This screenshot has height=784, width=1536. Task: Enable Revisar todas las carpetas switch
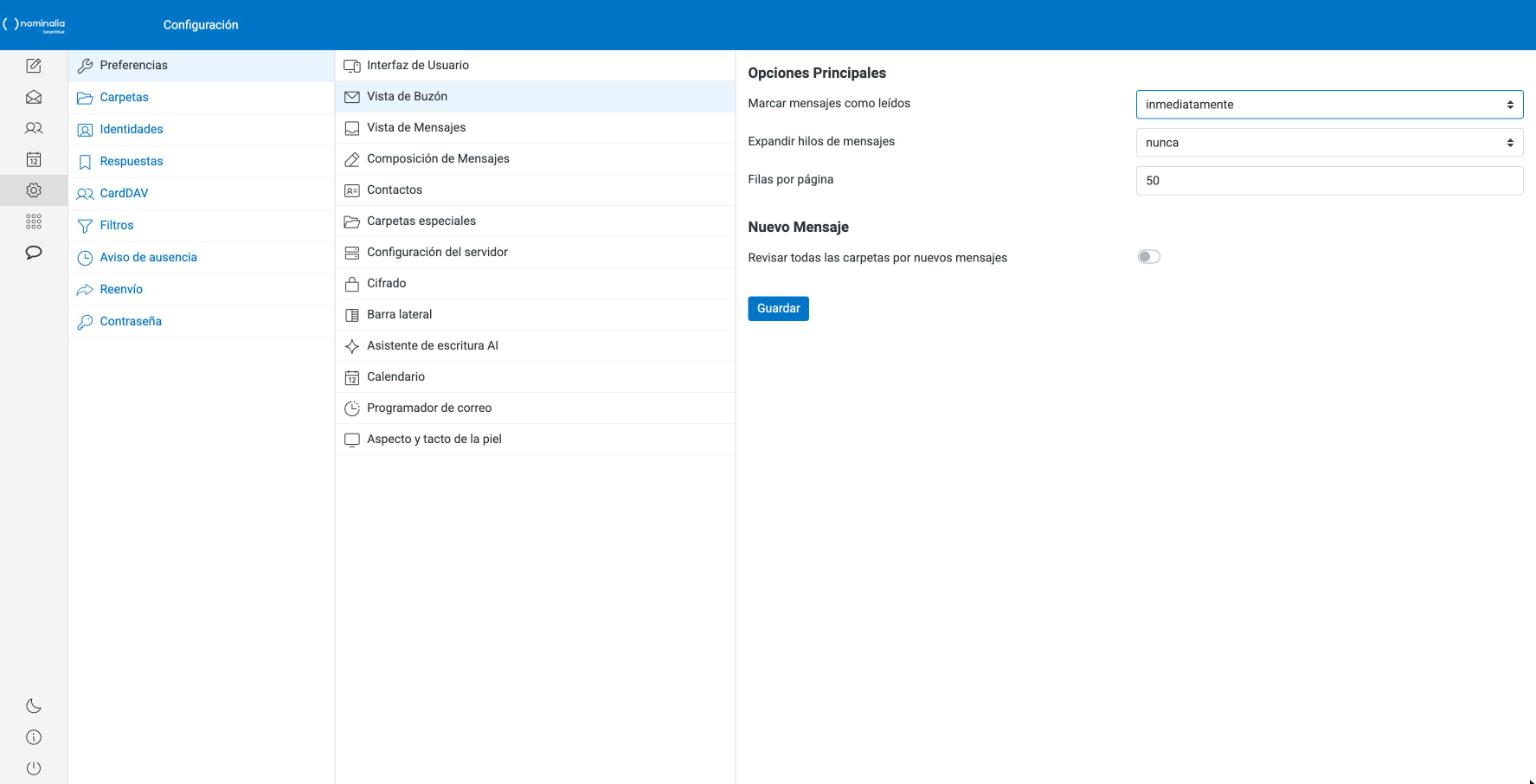point(1148,257)
